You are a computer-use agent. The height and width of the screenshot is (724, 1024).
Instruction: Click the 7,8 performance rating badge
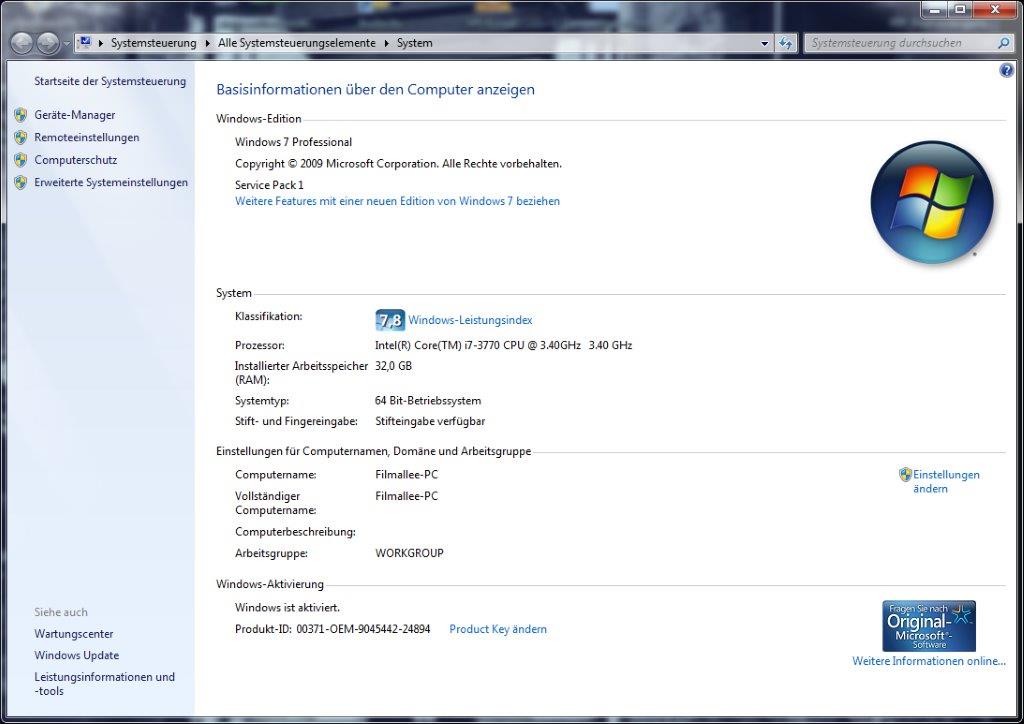390,320
